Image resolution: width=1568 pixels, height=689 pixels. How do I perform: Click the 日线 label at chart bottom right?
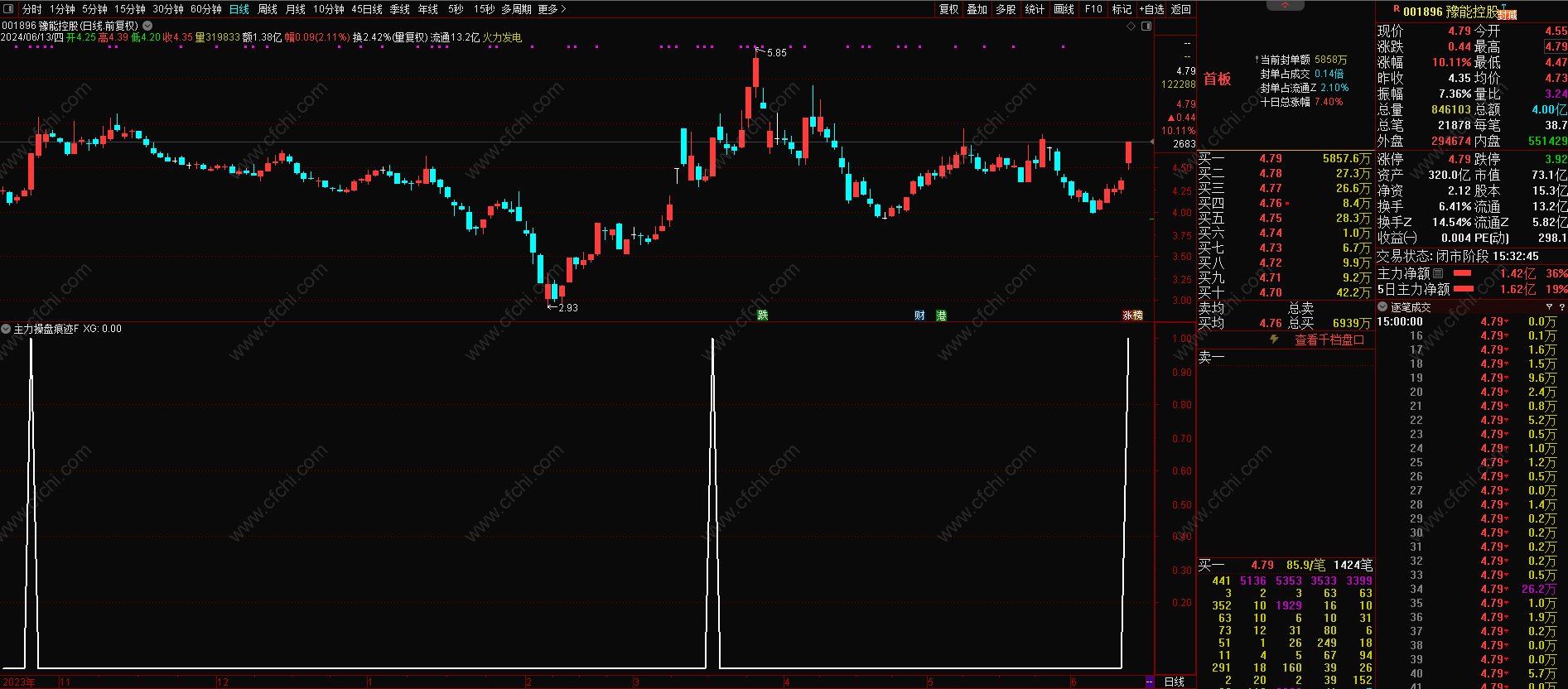pos(1175,682)
